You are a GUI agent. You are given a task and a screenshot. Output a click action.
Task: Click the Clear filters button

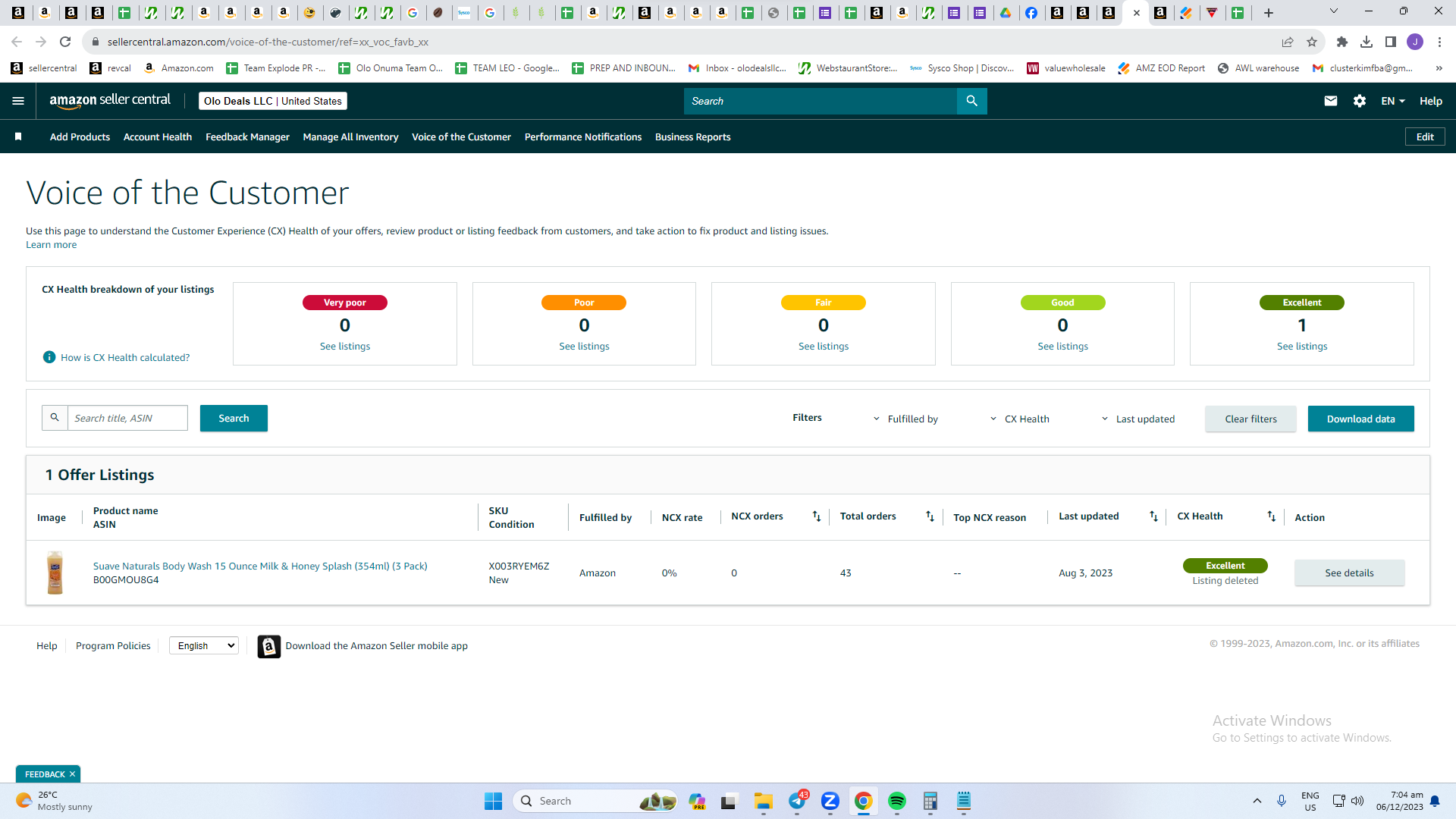point(1250,419)
